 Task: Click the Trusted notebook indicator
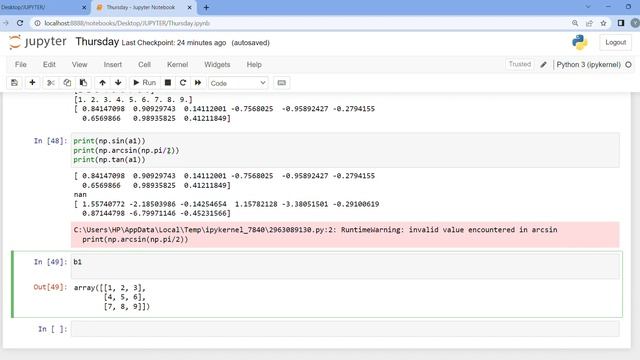coord(520,64)
